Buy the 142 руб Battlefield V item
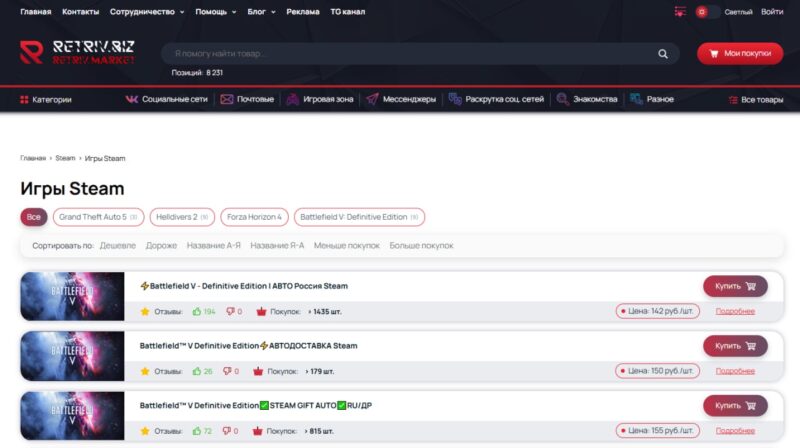800x448 pixels. [735, 286]
